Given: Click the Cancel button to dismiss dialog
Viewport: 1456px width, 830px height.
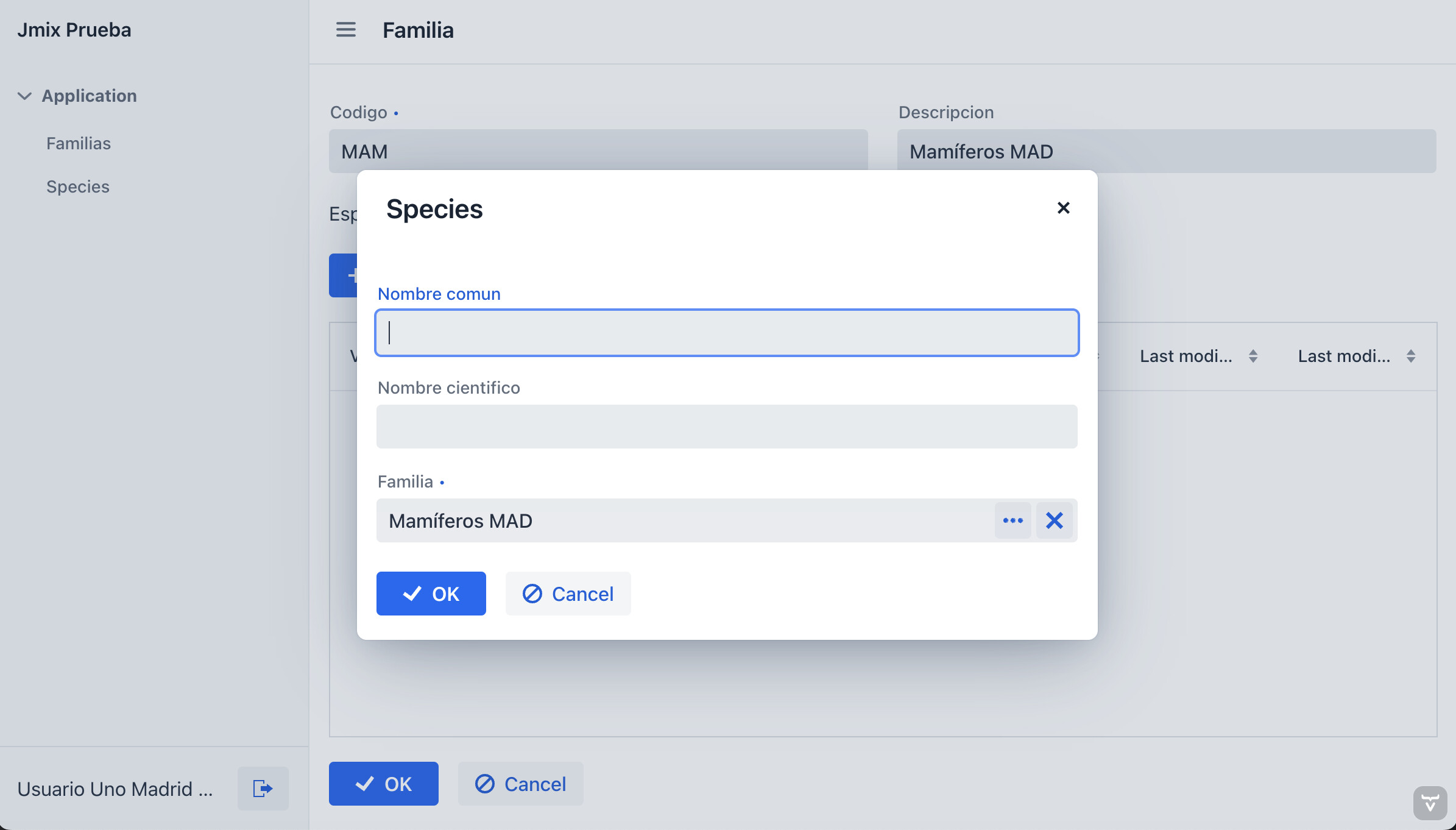Looking at the screenshot, I should click(568, 593).
